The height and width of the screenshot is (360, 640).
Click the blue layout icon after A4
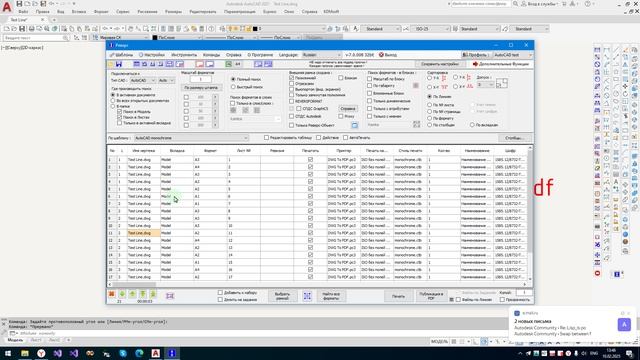(x=258, y=64)
